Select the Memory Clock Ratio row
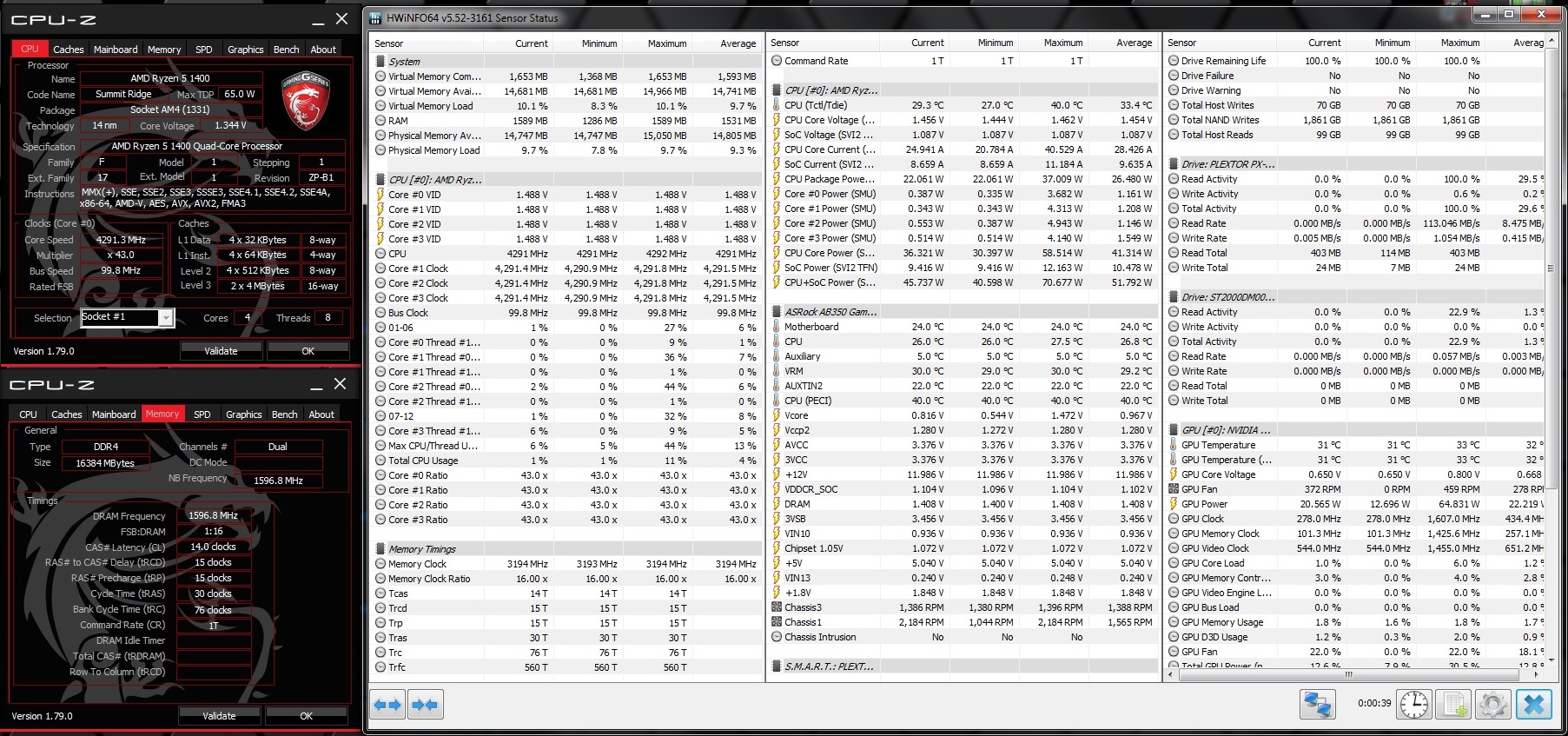Image resolution: width=1568 pixels, height=736 pixels. pyautogui.click(x=567, y=579)
